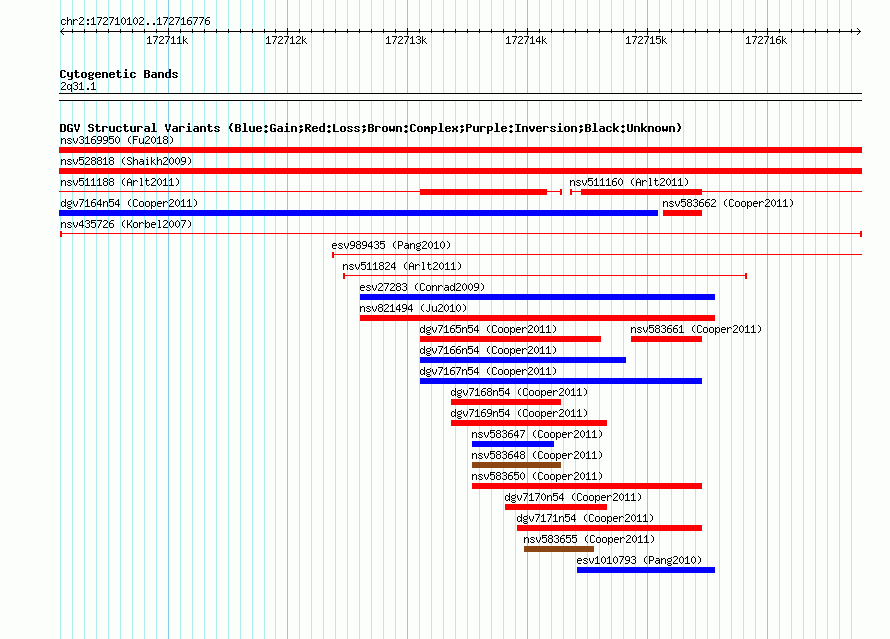This screenshot has width=890, height=639.
Task: Click the nsv583661 red bar
Action: pos(666,339)
